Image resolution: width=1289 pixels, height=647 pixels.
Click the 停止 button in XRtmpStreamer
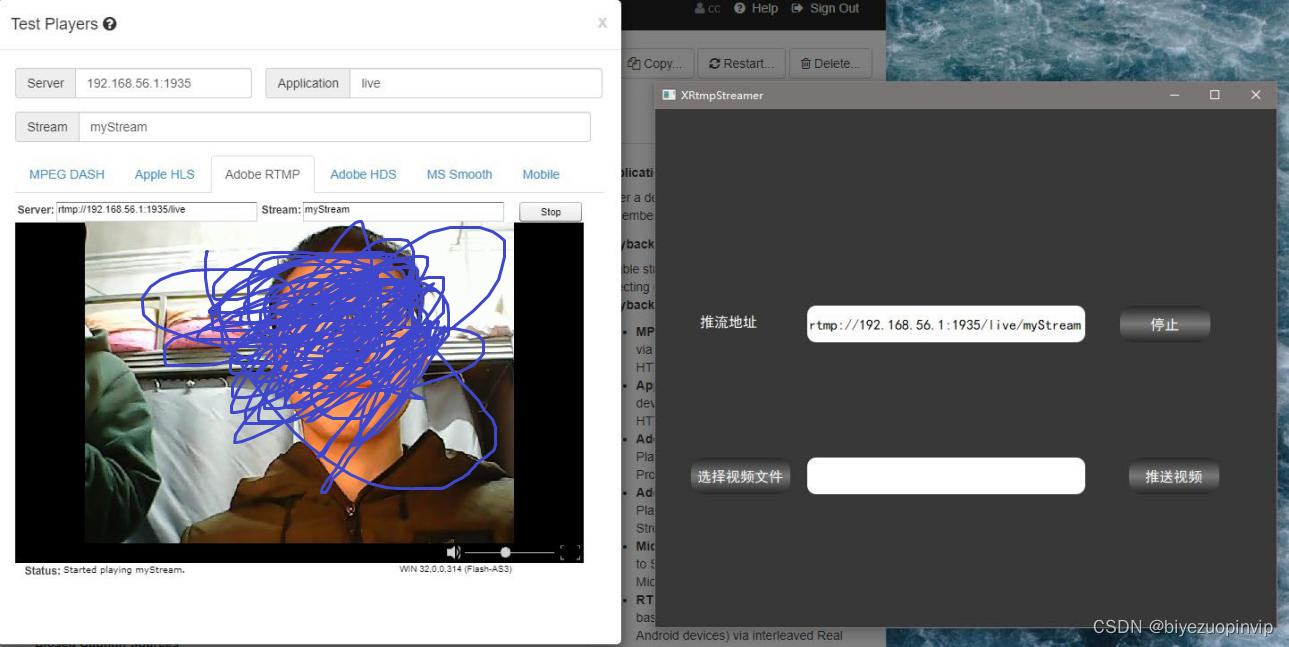coord(1164,323)
